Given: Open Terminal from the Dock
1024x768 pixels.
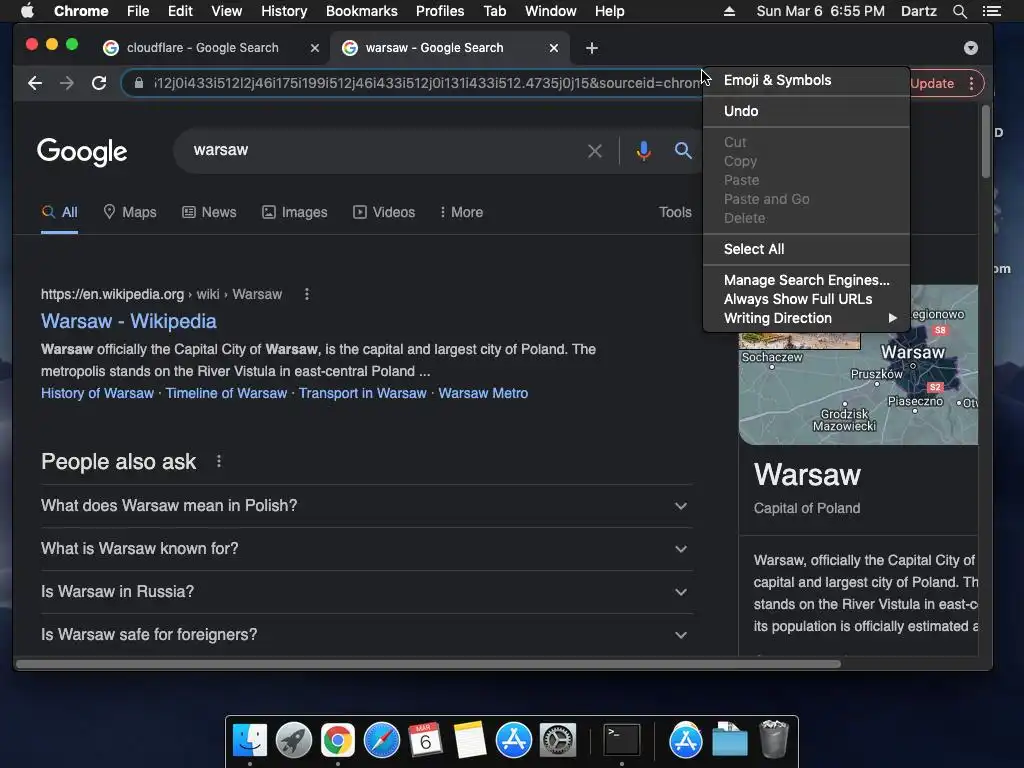Looking at the screenshot, I should [x=621, y=740].
